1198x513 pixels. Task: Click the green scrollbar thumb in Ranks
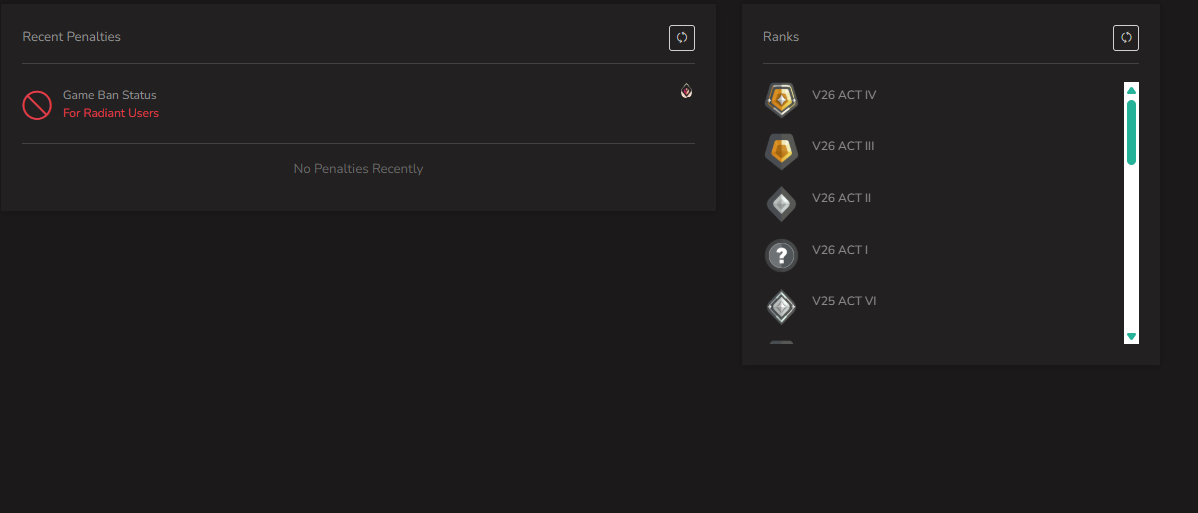[x=1132, y=132]
